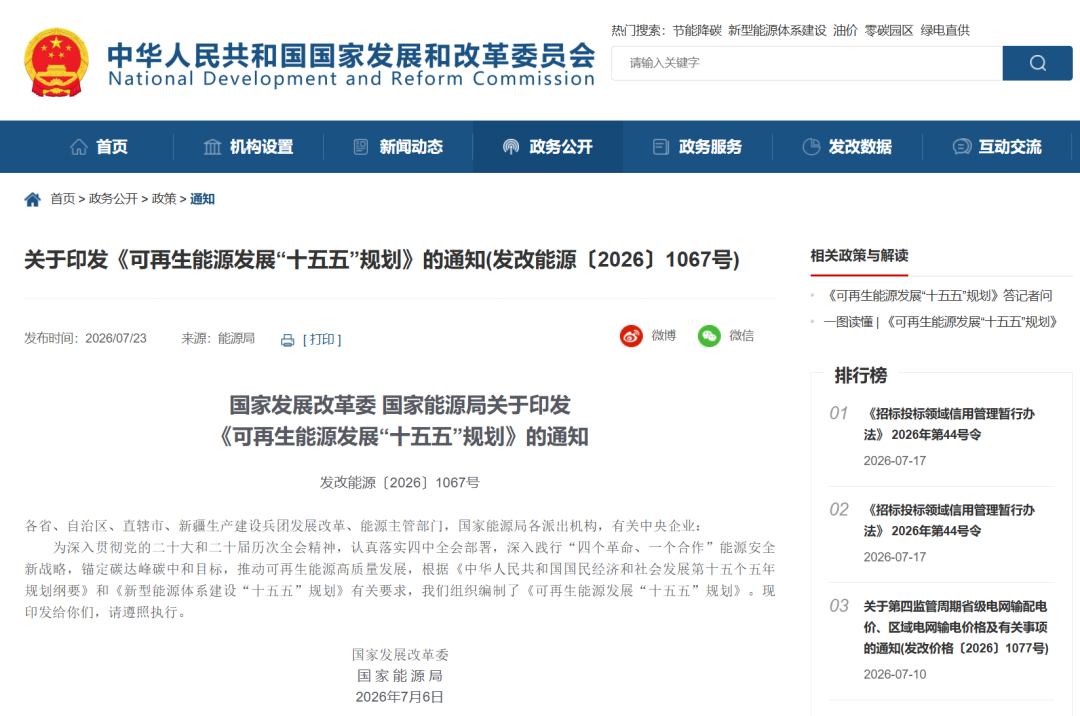
Task: Click the breadcrumb house icon
Action: tap(32, 200)
